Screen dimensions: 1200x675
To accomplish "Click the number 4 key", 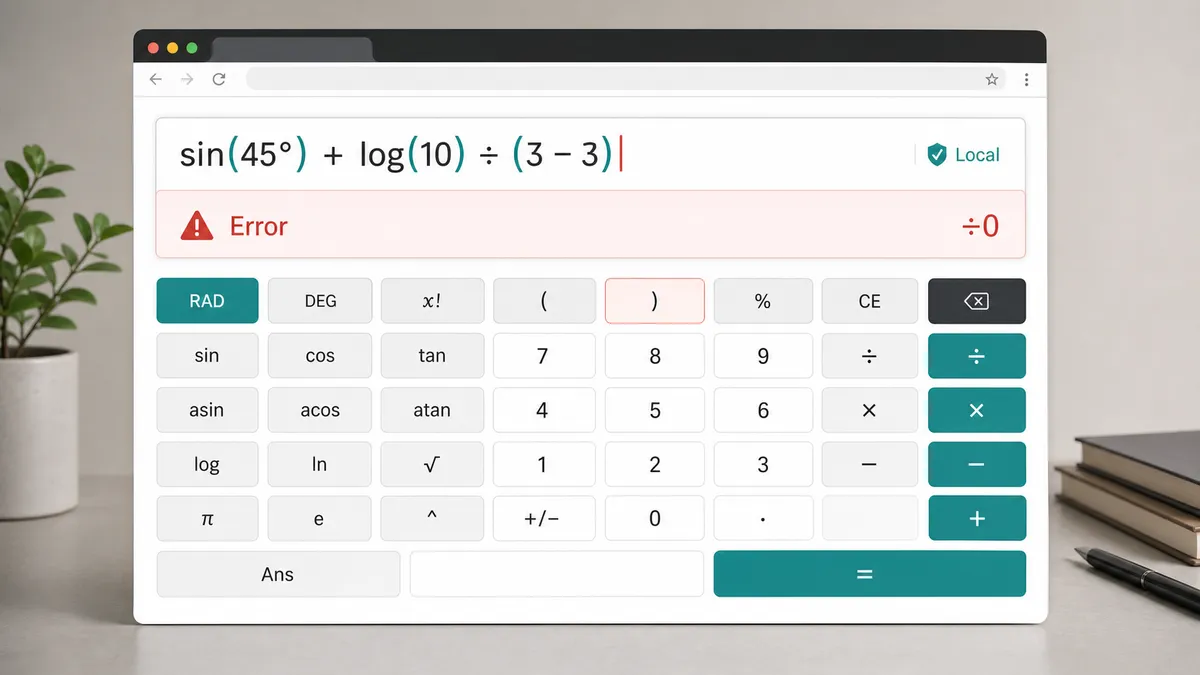I will click(x=543, y=410).
